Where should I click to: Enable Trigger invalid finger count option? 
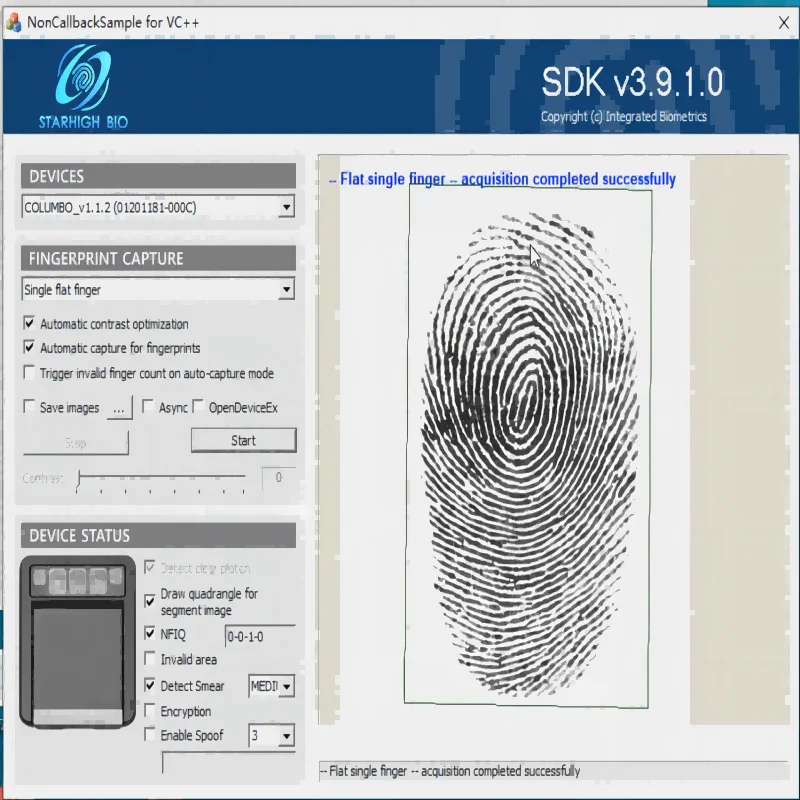coord(29,373)
